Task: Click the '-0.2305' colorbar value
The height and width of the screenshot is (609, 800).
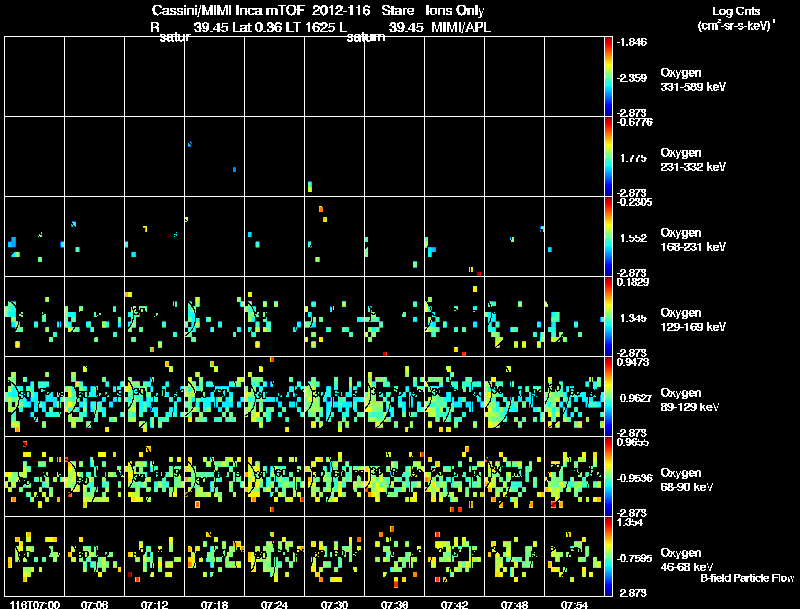Action: (634, 202)
